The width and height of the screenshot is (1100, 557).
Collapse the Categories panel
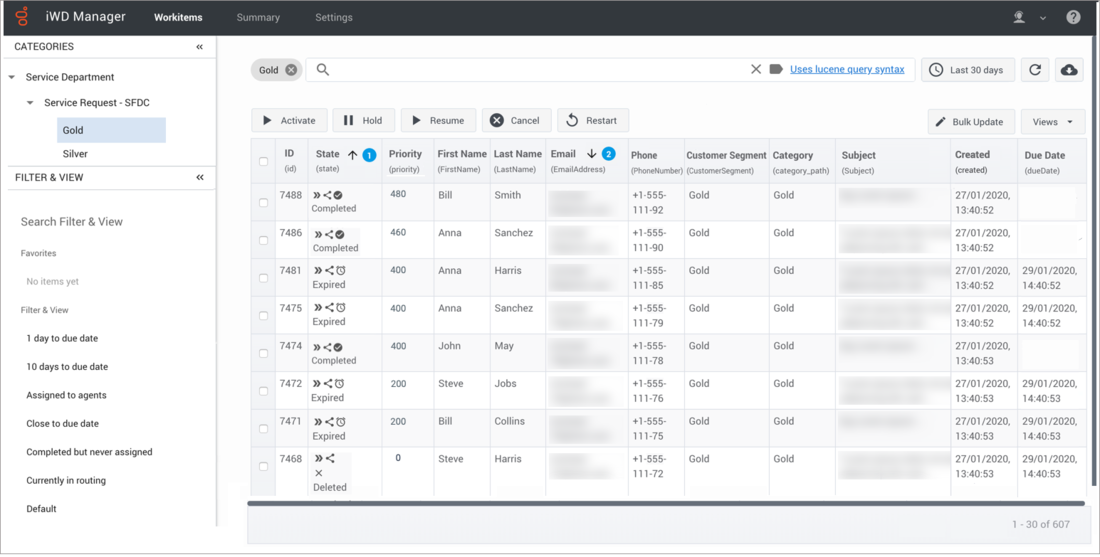199,47
